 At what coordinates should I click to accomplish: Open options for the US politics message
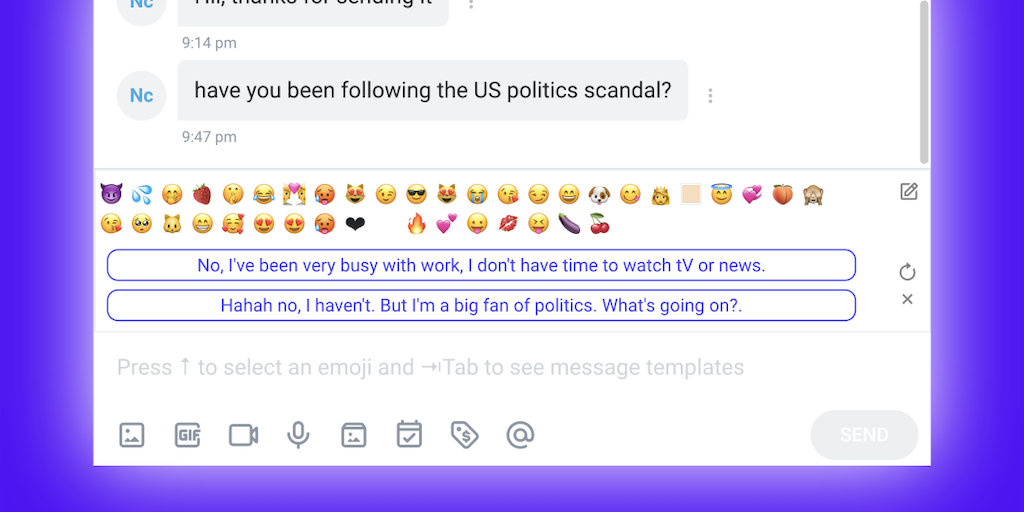pyautogui.click(x=710, y=96)
